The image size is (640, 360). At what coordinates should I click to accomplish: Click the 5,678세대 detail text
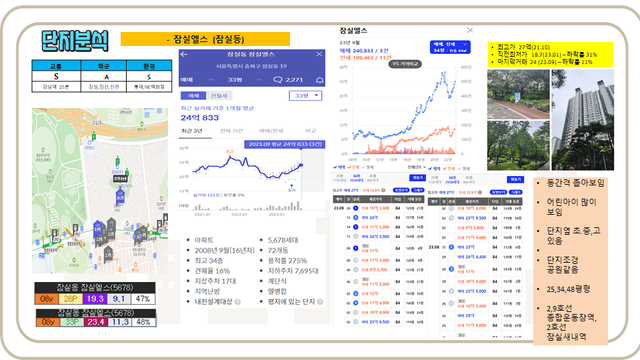click(x=283, y=240)
